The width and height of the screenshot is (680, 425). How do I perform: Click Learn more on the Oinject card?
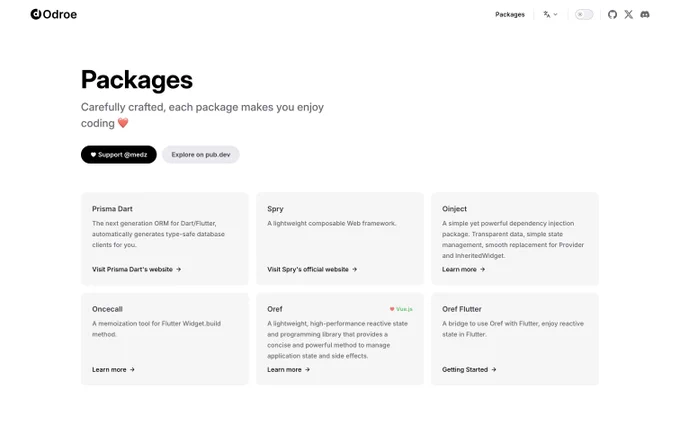click(x=463, y=269)
